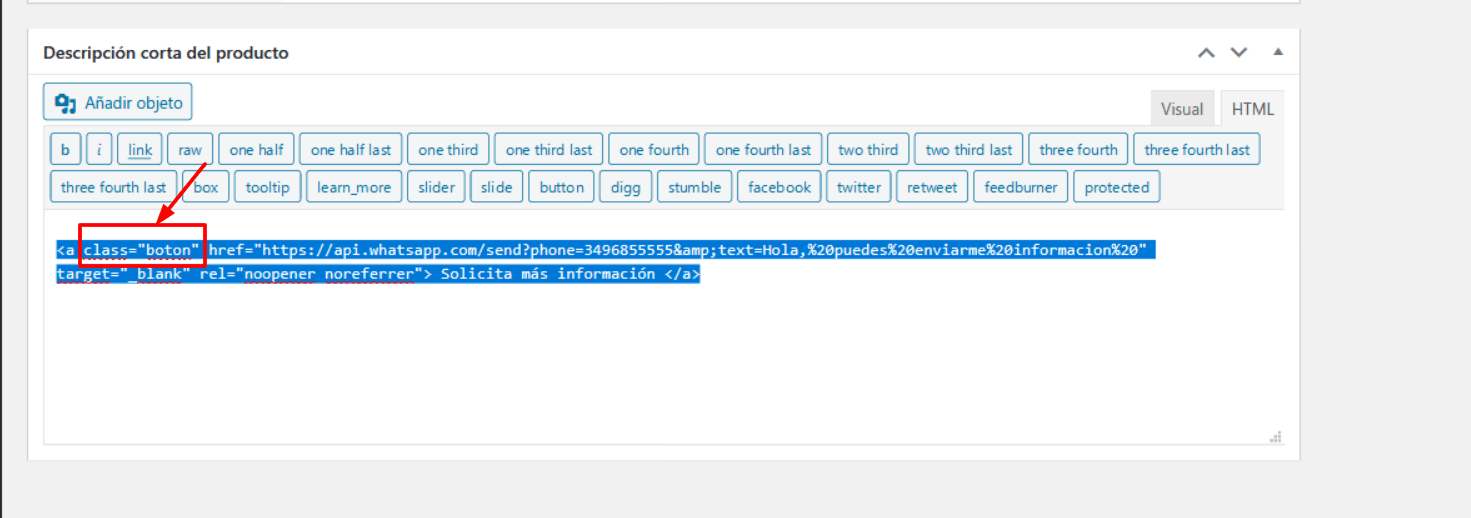Screen dimensions: 1471x518
Task: Insert the two third shortcode
Action: tap(868, 150)
